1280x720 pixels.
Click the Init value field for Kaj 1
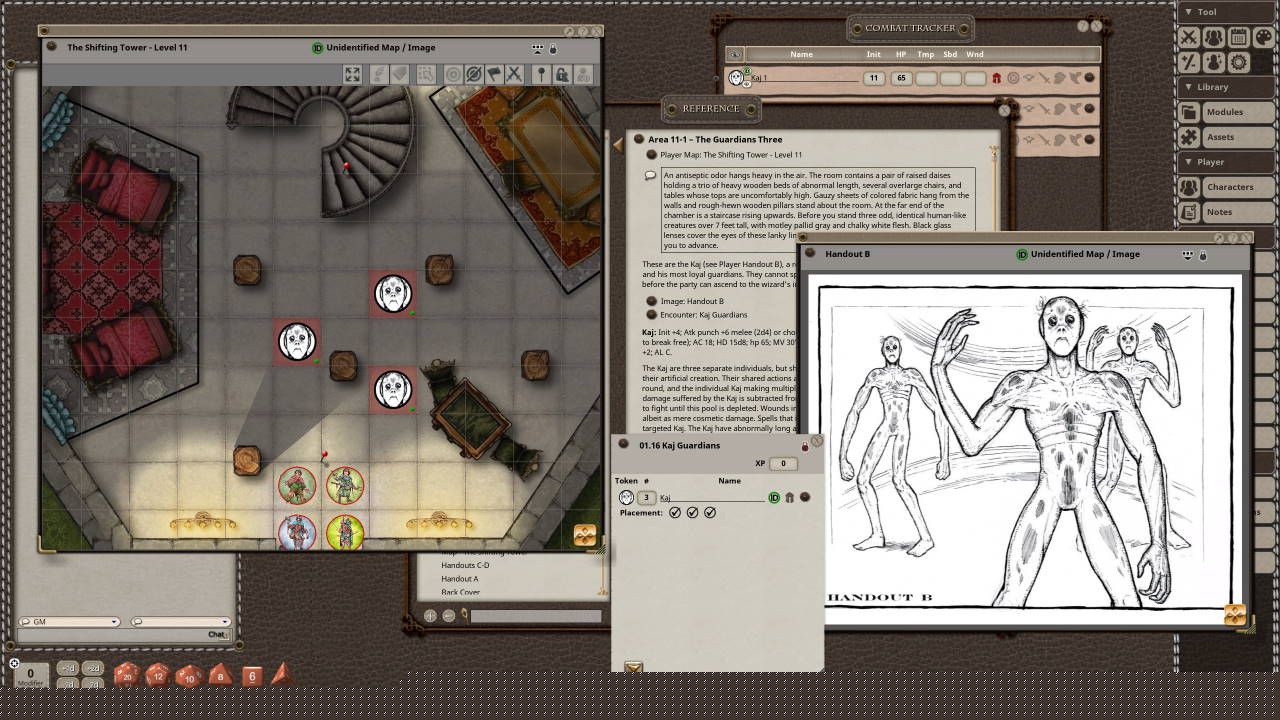(x=874, y=78)
